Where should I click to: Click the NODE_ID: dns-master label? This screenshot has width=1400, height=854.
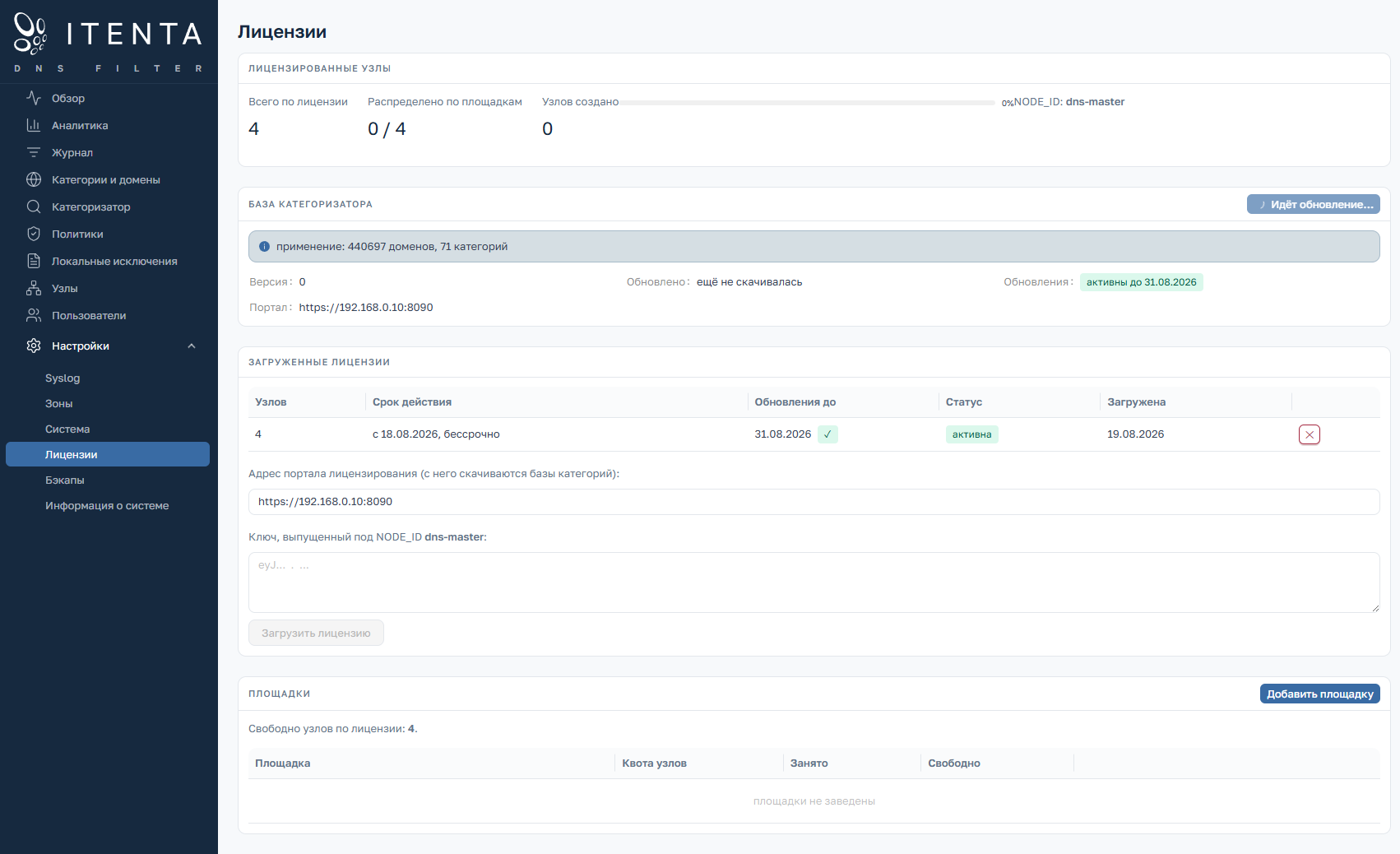pos(1069,102)
